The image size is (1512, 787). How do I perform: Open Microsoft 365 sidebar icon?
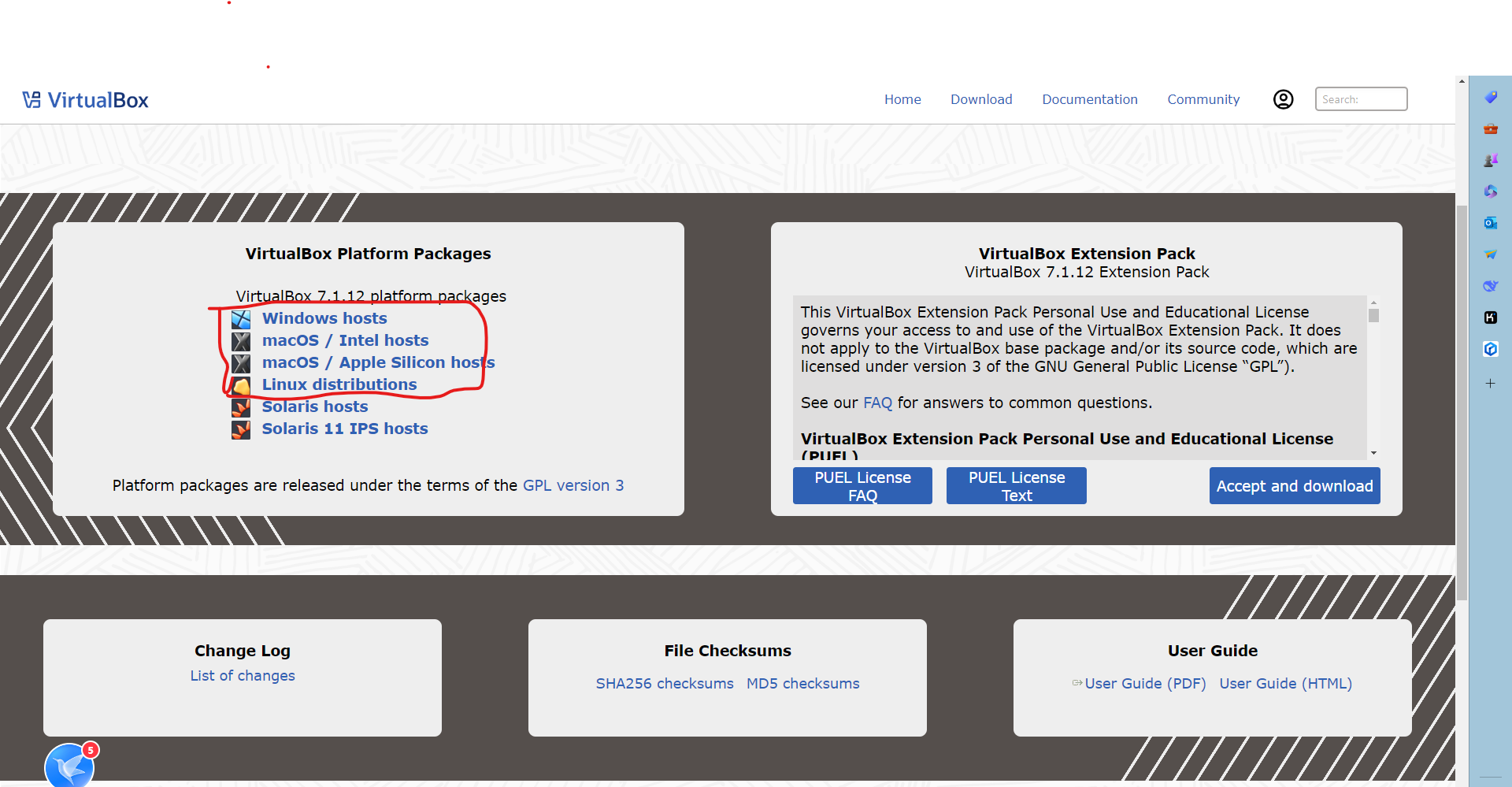1490,191
